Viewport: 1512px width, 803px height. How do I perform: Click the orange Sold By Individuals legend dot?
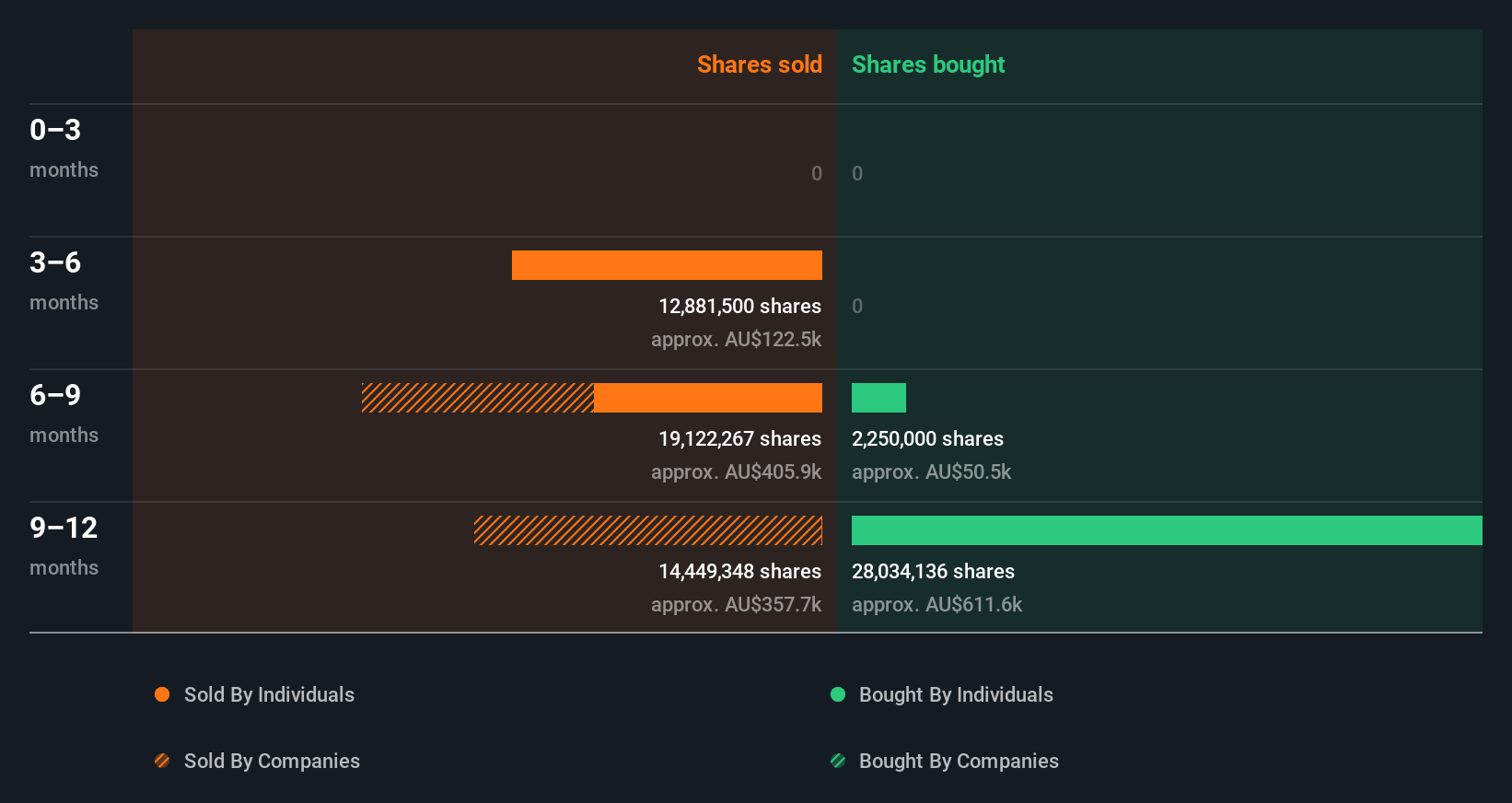(162, 694)
